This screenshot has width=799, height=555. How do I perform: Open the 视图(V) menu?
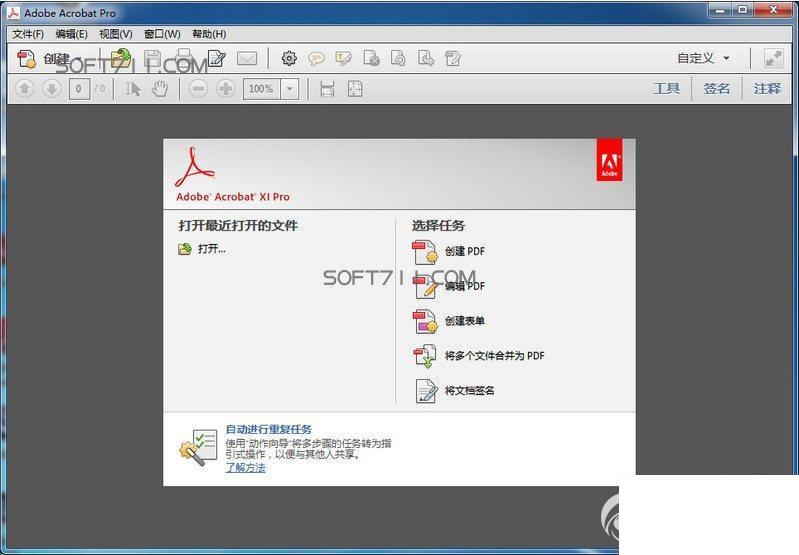pyautogui.click(x=116, y=34)
